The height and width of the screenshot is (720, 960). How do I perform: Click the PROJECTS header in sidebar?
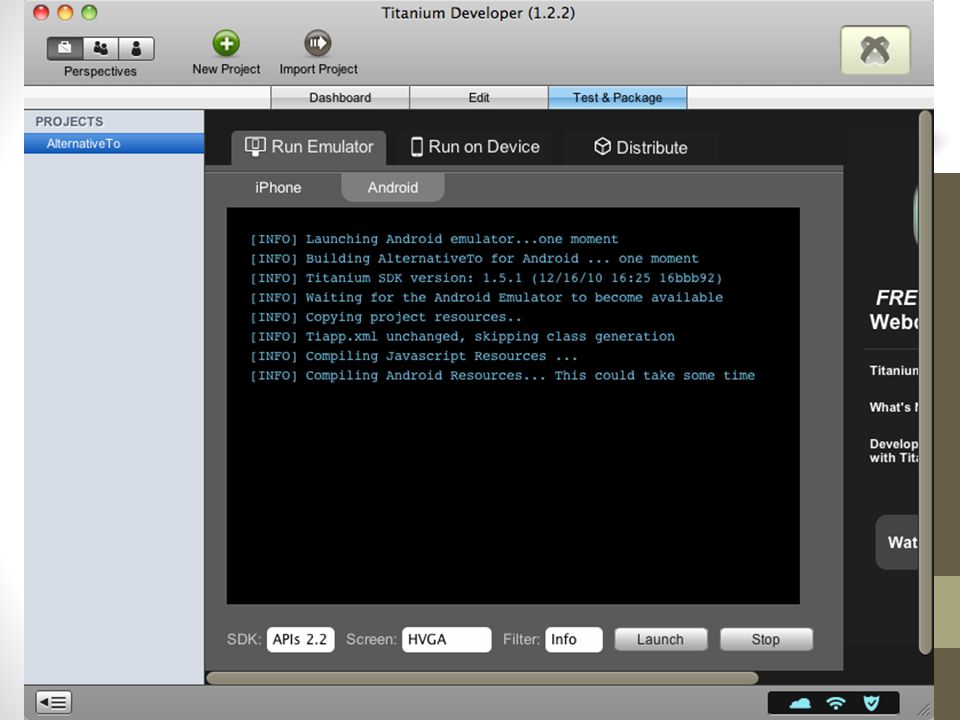tap(69, 121)
